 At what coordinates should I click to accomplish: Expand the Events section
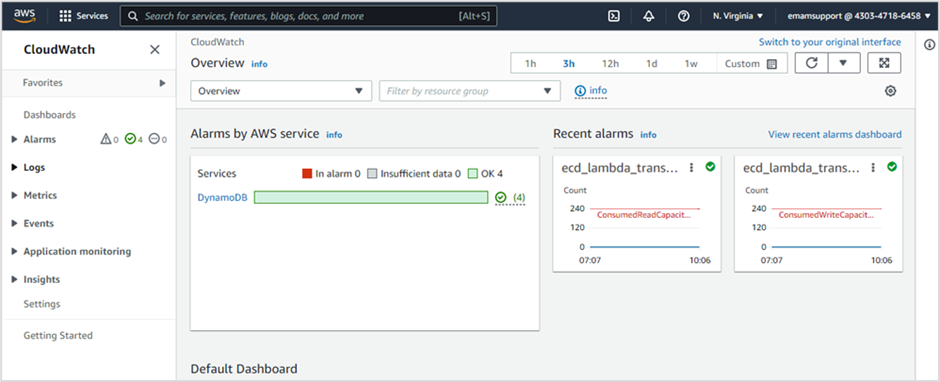tap(14, 224)
